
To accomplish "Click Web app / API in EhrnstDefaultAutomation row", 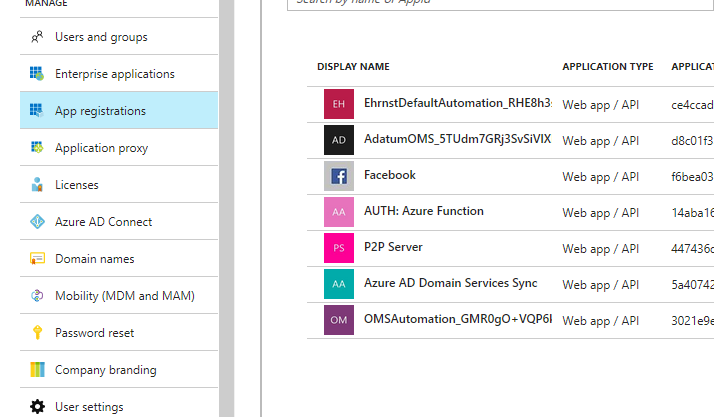I will click(601, 105).
